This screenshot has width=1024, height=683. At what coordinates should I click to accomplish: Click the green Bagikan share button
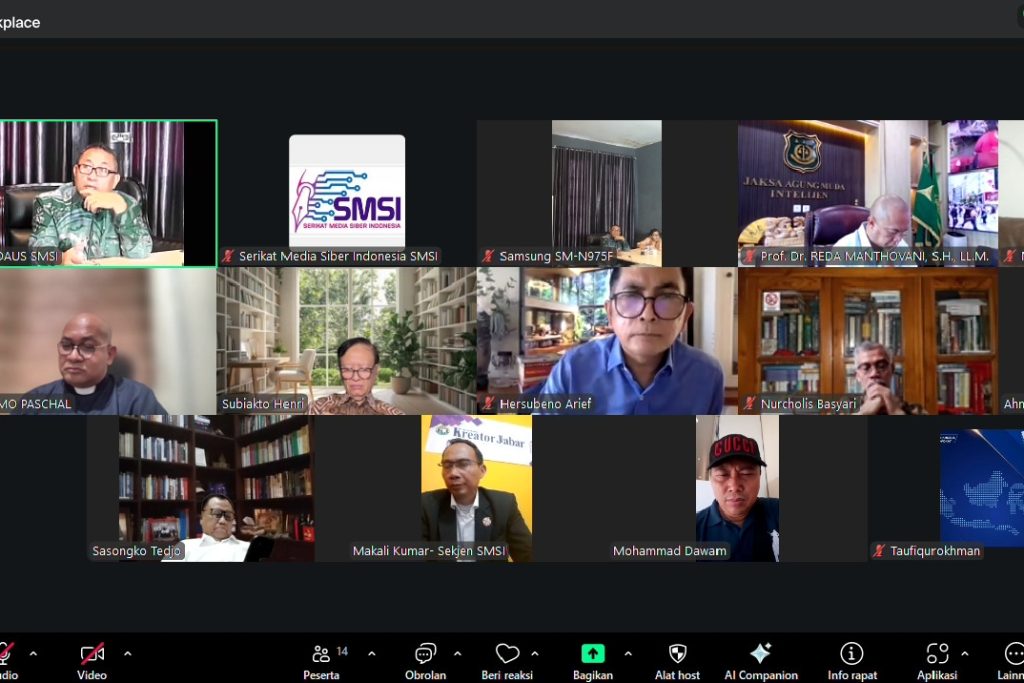(593, 654)
